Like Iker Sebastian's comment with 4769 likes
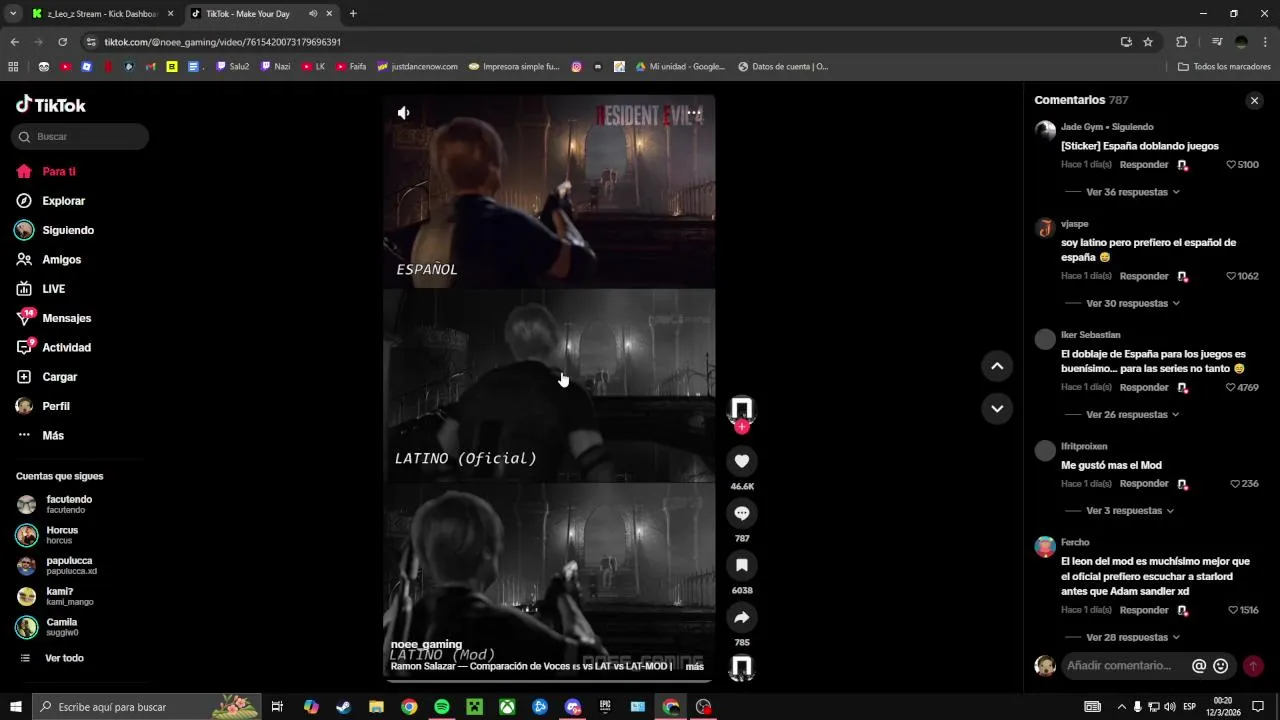The image size is (1280, 720). click(1231, 387)
